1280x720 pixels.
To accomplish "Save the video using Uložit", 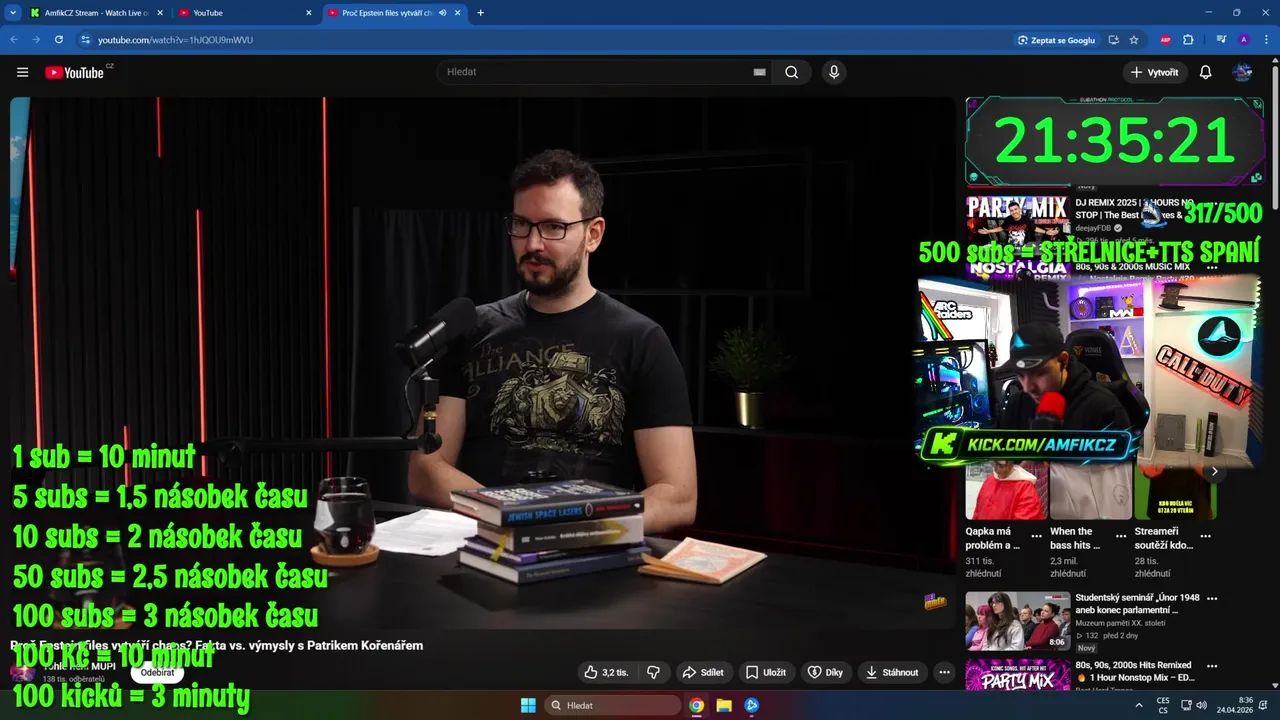I will (767, 672).
